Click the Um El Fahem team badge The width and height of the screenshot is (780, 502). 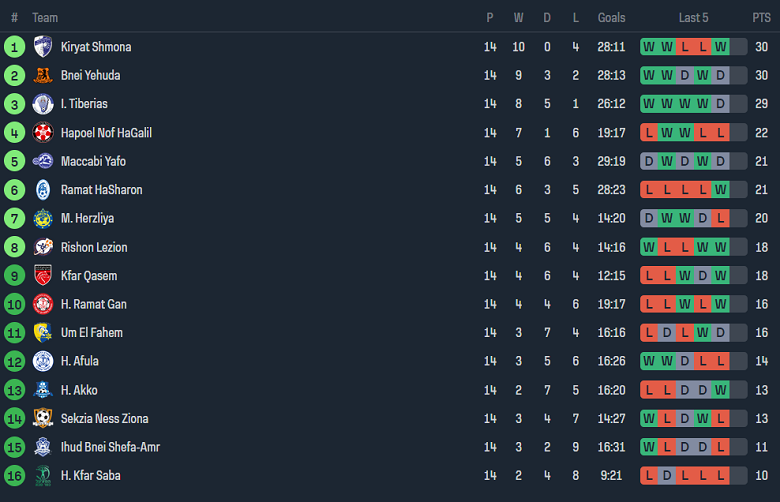click(42, 332)
